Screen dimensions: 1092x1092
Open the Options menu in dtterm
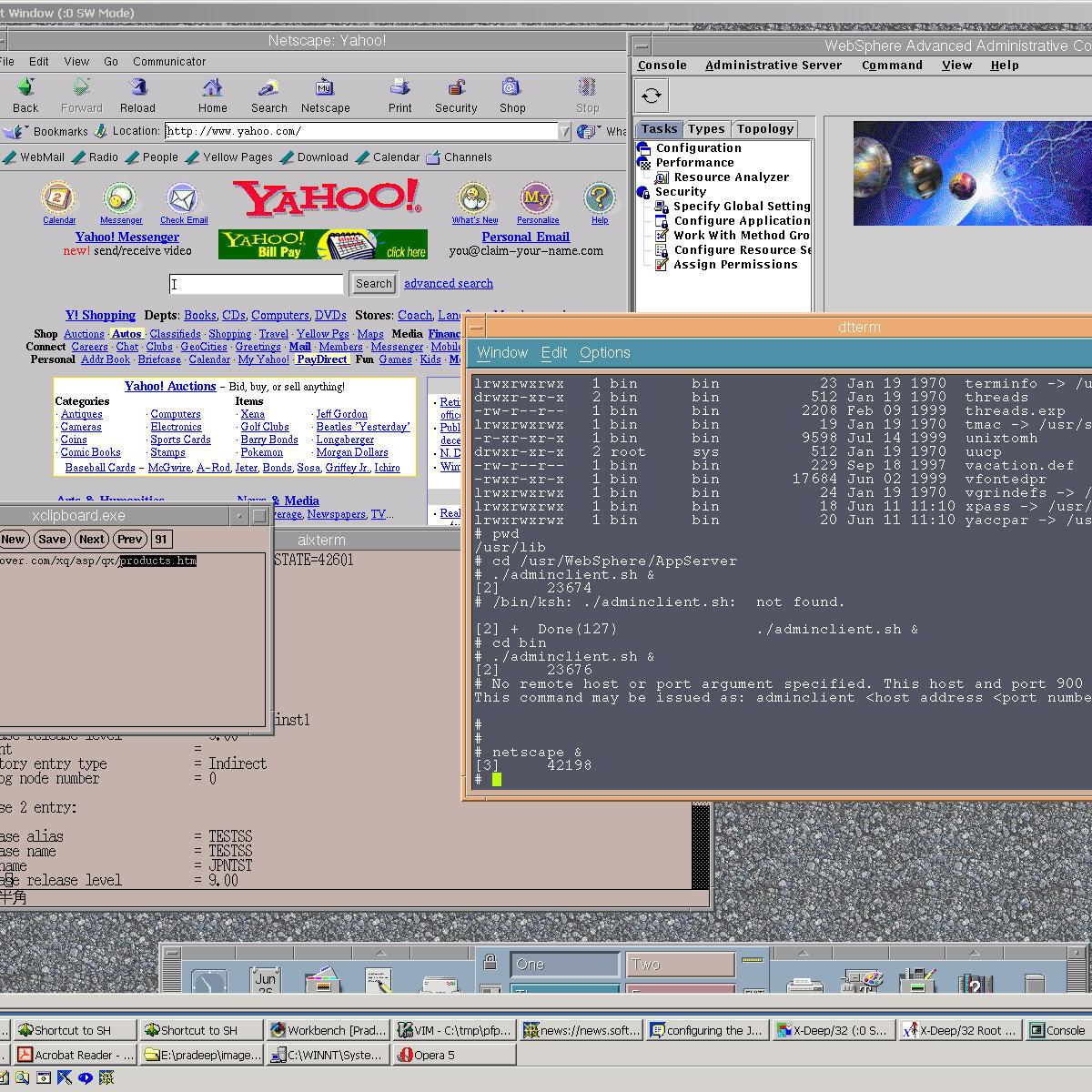coord(605,353)
